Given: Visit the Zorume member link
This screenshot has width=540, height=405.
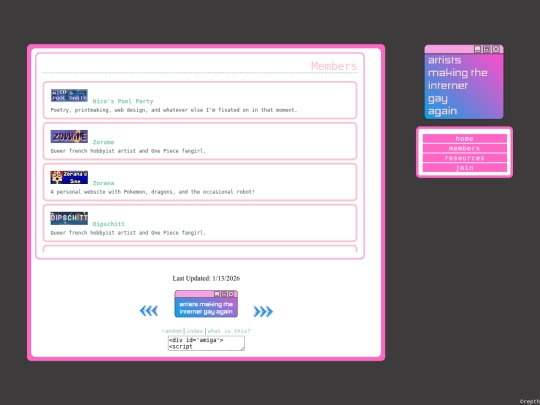Looking at the screenshot, I should (x=103, y=142).
